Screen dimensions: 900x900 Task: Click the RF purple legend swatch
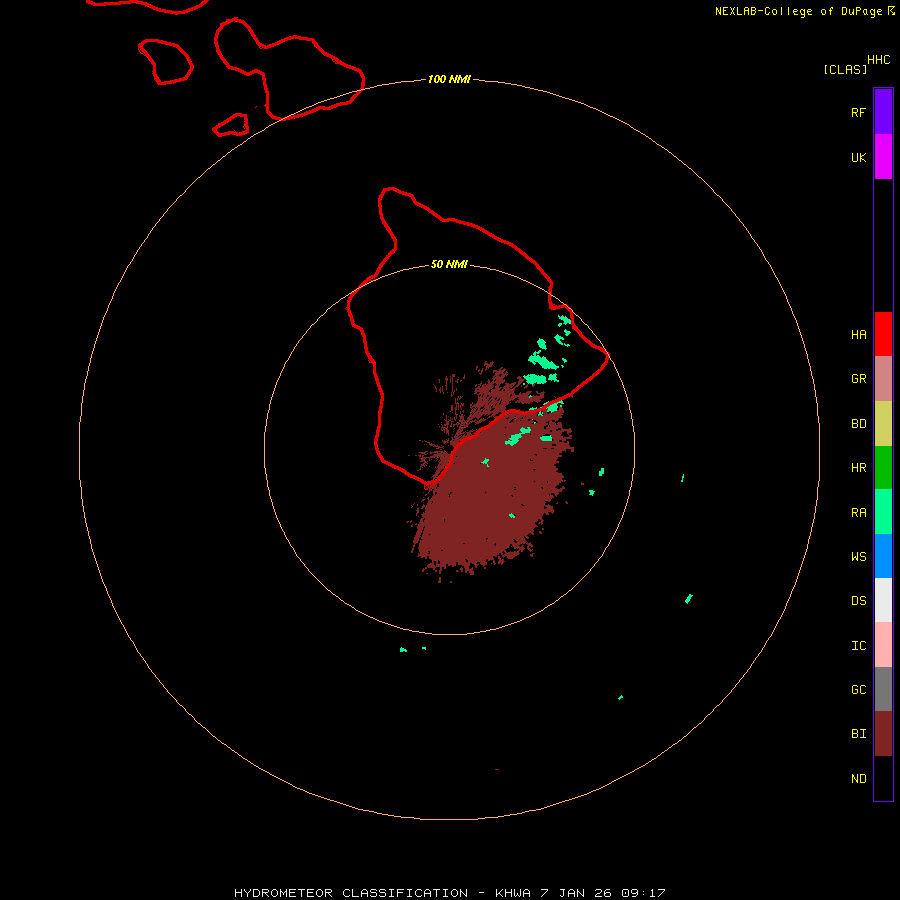coord(883,112)
